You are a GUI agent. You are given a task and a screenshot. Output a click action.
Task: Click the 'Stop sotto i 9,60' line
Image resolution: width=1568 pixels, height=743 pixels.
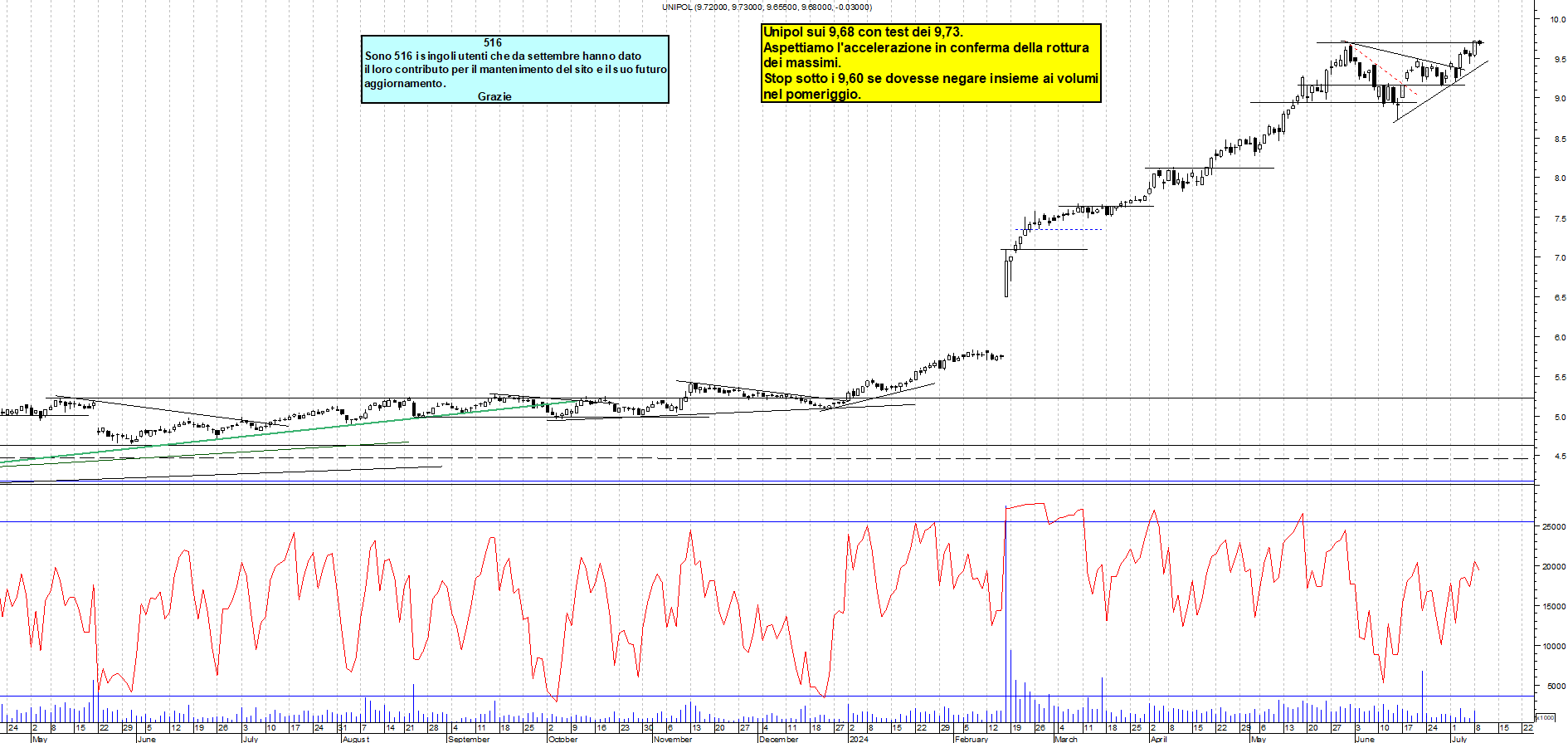[x=931, y=78]
